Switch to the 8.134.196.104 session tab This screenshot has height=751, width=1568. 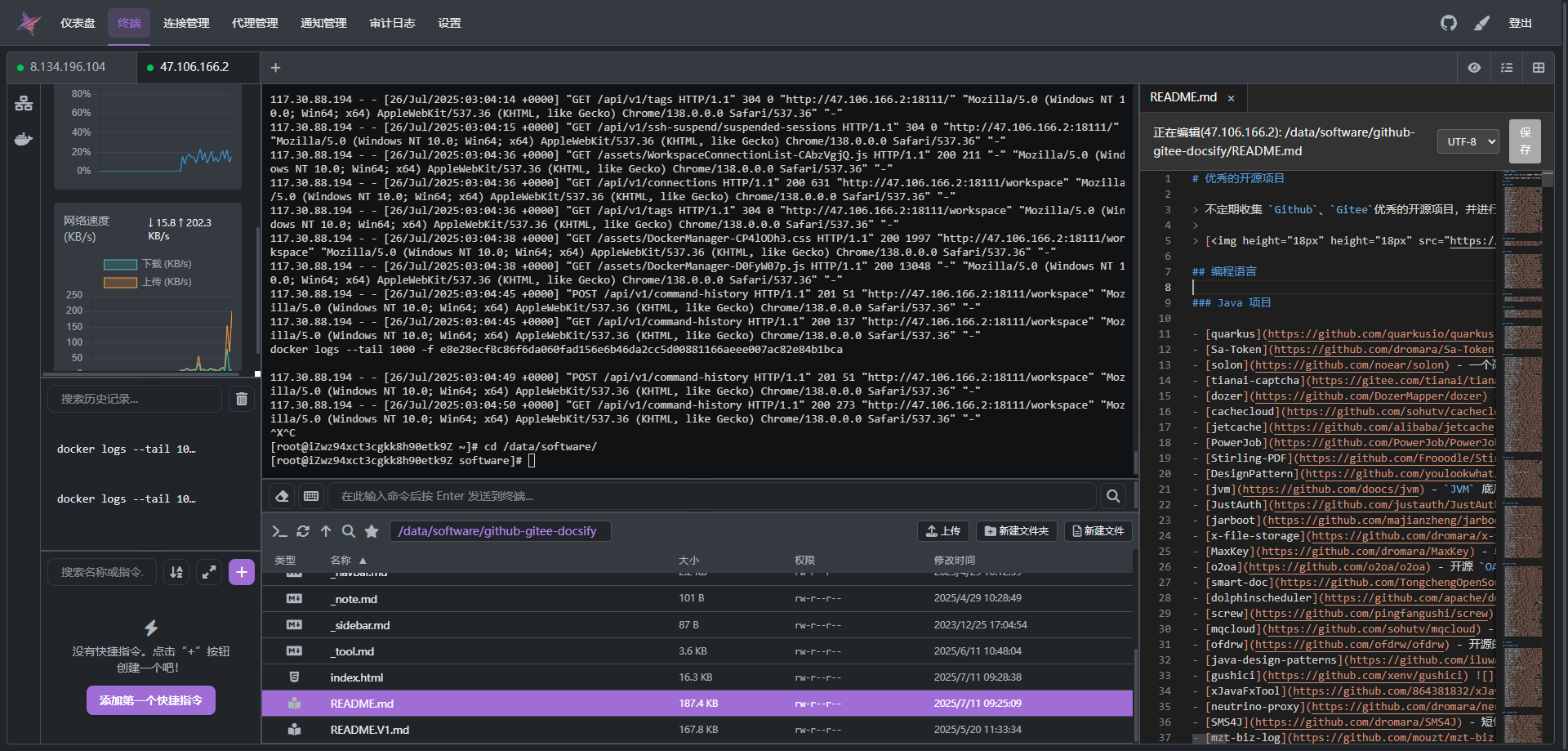68,67
